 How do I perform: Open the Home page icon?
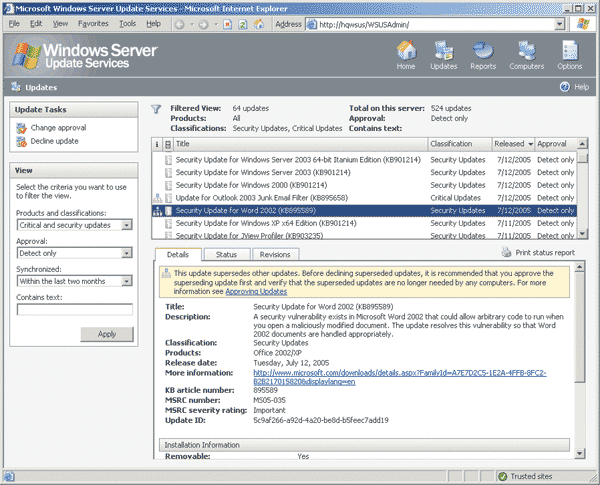click(x=406, y=51)
